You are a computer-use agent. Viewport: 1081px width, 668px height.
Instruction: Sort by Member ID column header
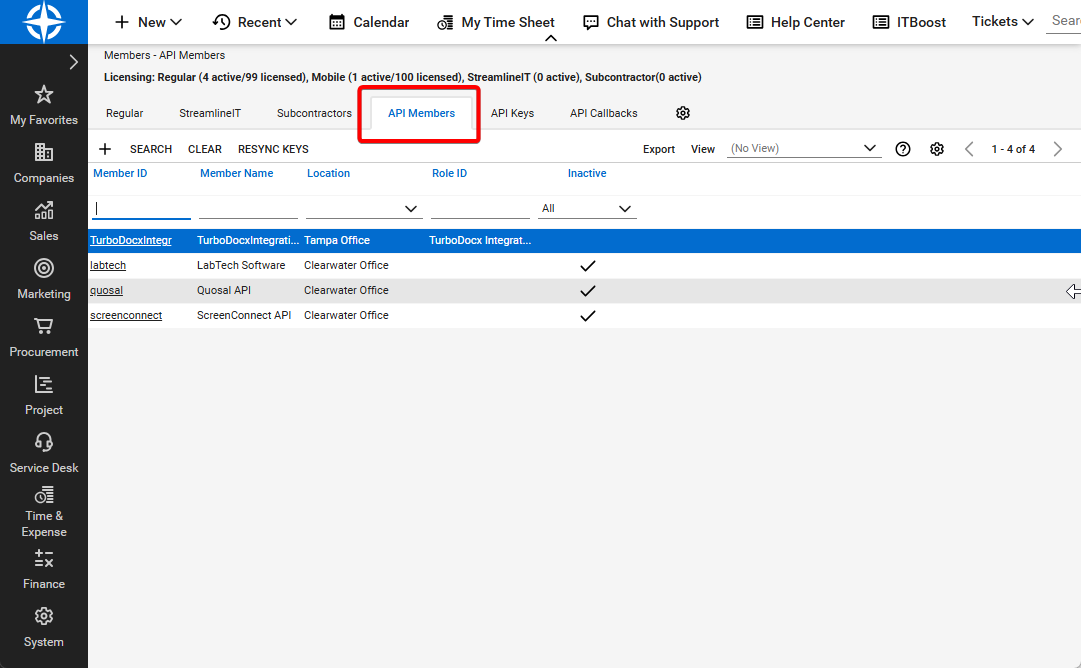coord(120,173)
